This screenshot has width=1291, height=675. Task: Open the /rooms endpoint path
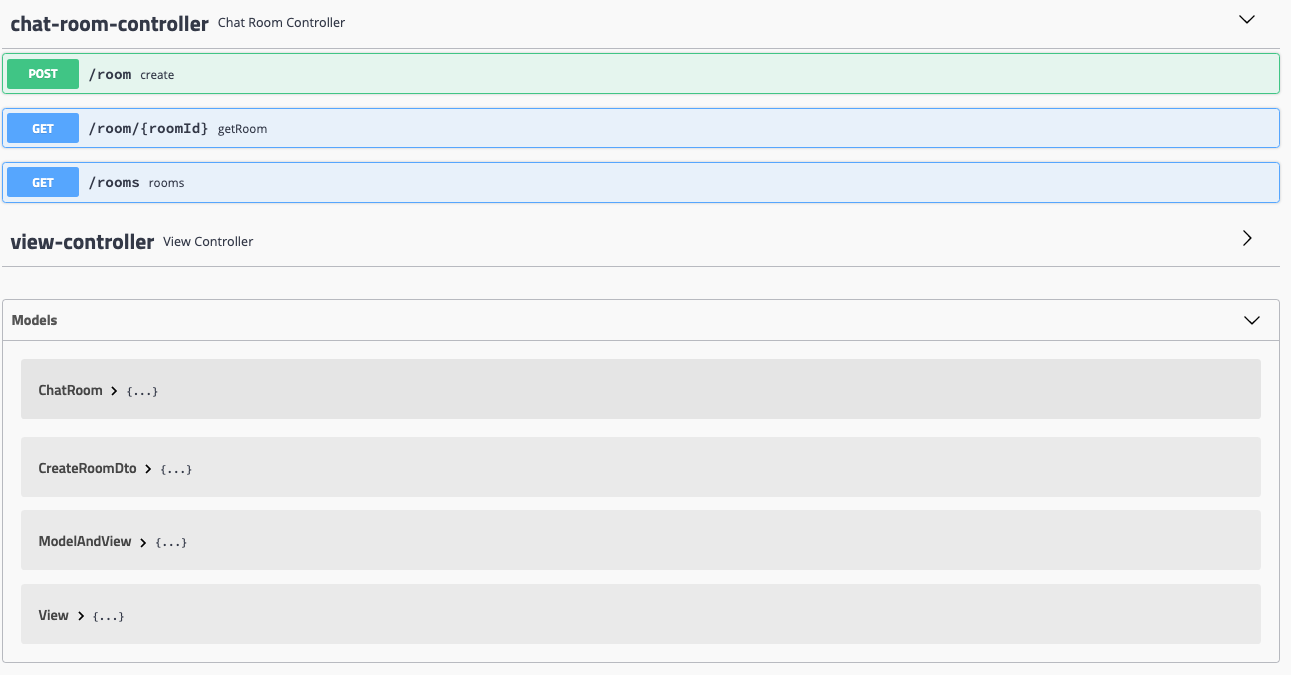(114, 183)
